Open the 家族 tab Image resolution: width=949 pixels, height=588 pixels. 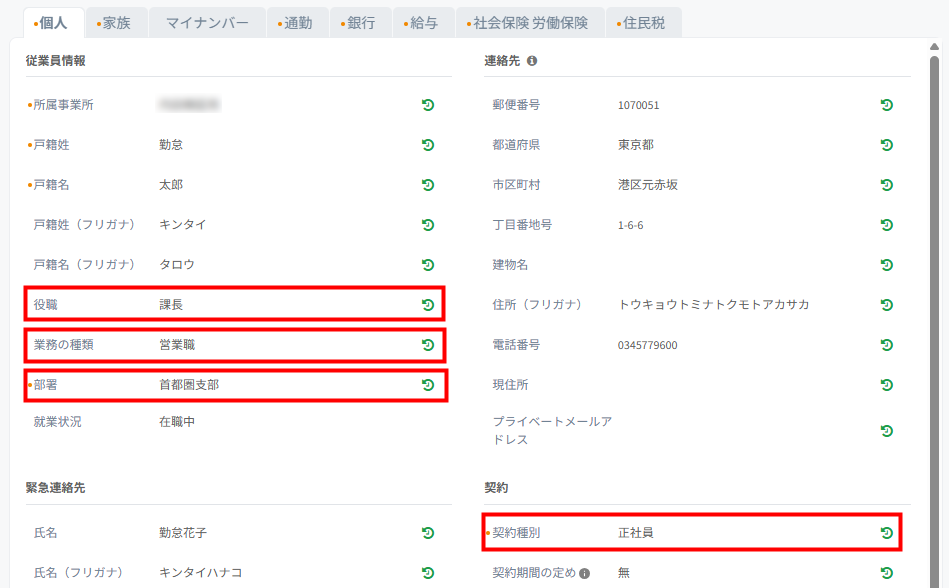pyautogui.click(x=116, y=23)
